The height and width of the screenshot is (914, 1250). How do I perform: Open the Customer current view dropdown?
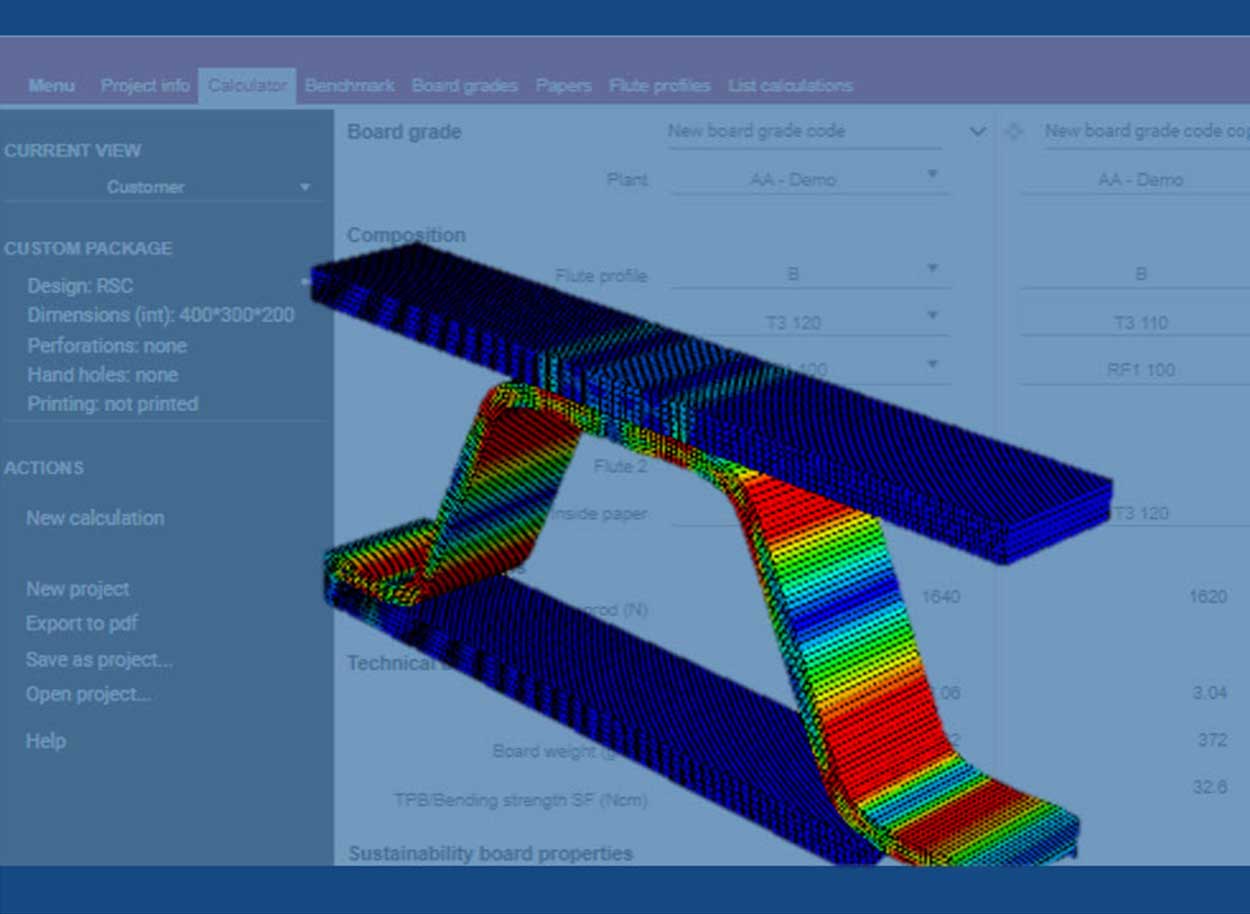163,187
